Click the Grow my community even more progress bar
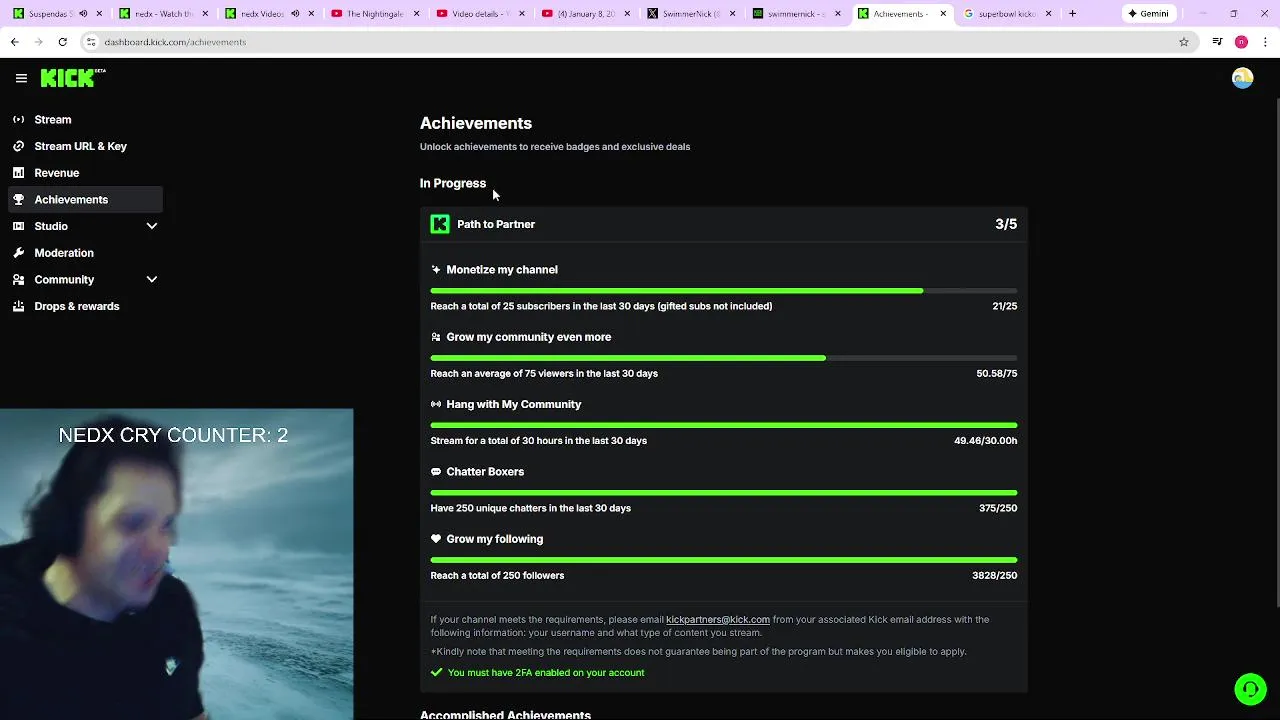Screen dimensions: 1280x720 click(x=724, y=358)
